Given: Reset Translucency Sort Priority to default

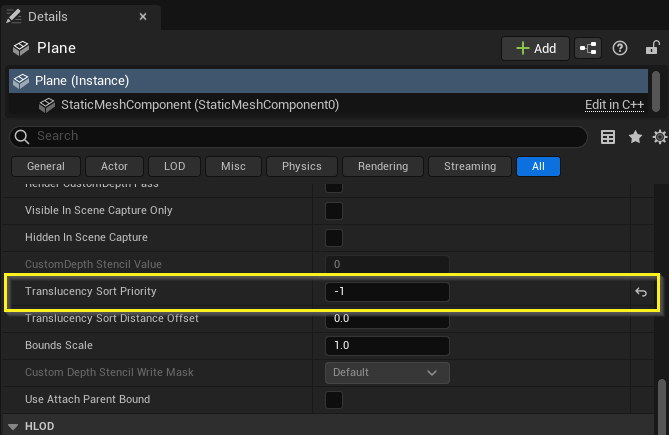Looking at the screenshot, I should (641, 292).
